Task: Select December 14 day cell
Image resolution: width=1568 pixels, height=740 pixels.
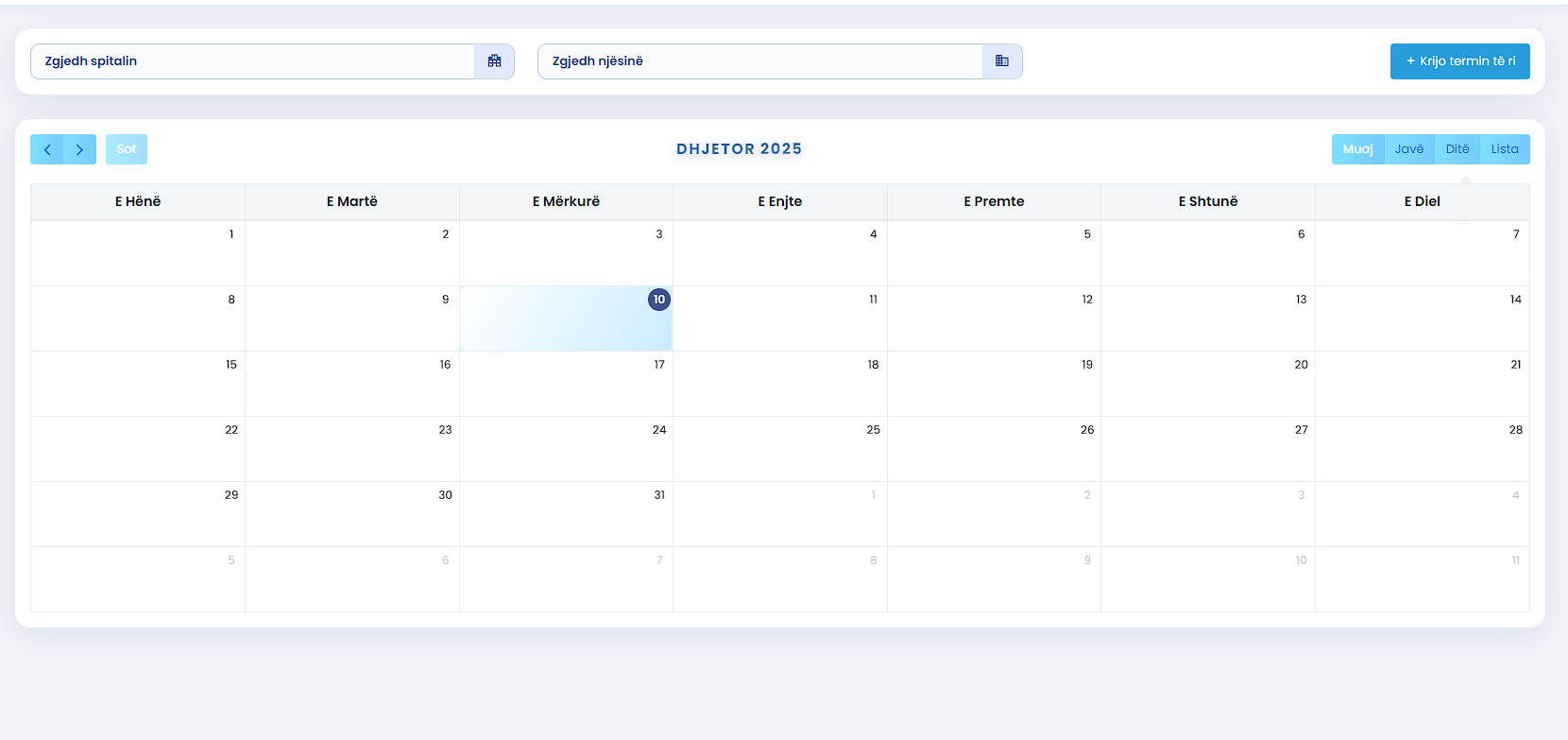Action: 1422,318
